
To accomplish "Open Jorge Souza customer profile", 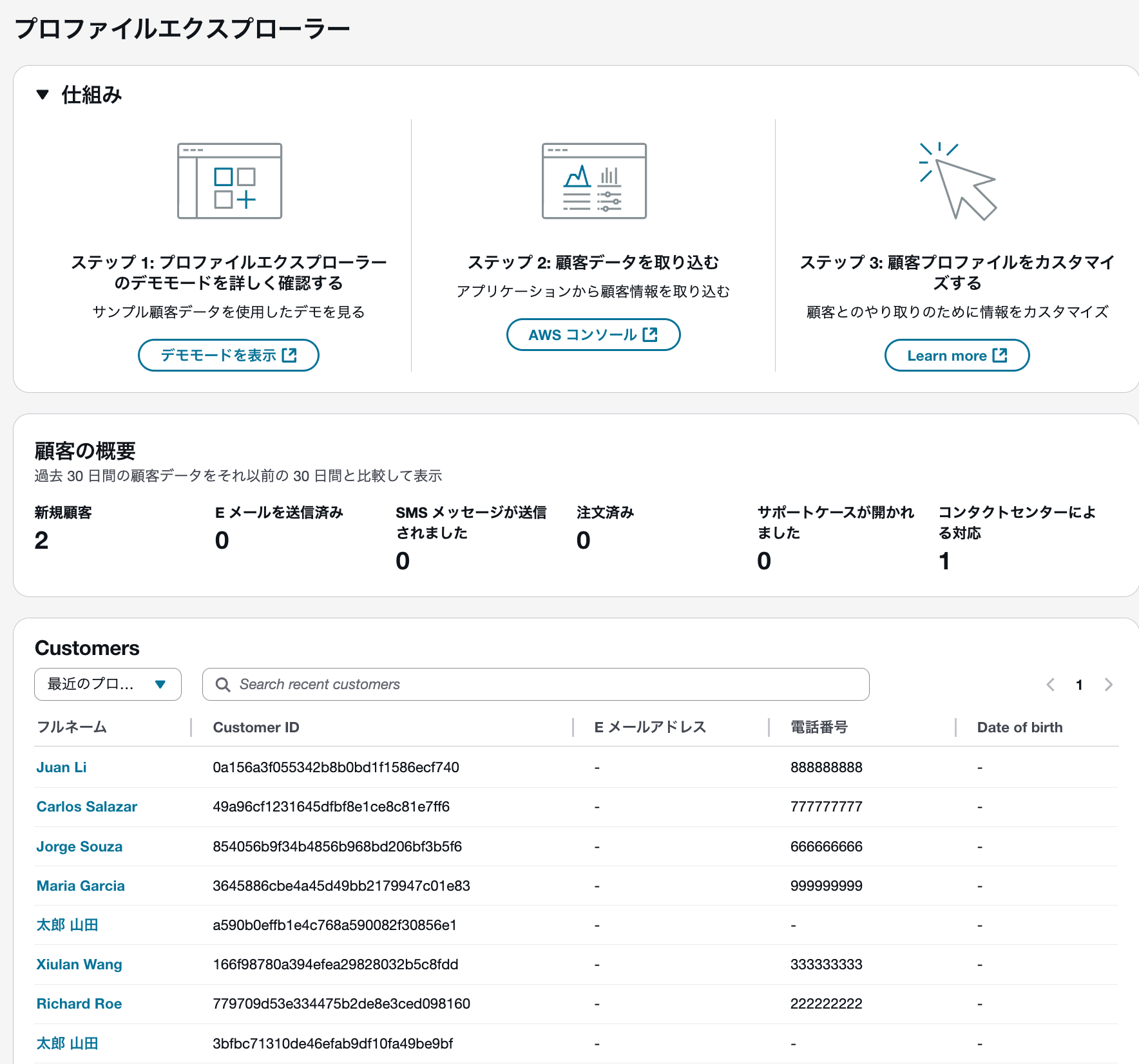I will (79, 846).
